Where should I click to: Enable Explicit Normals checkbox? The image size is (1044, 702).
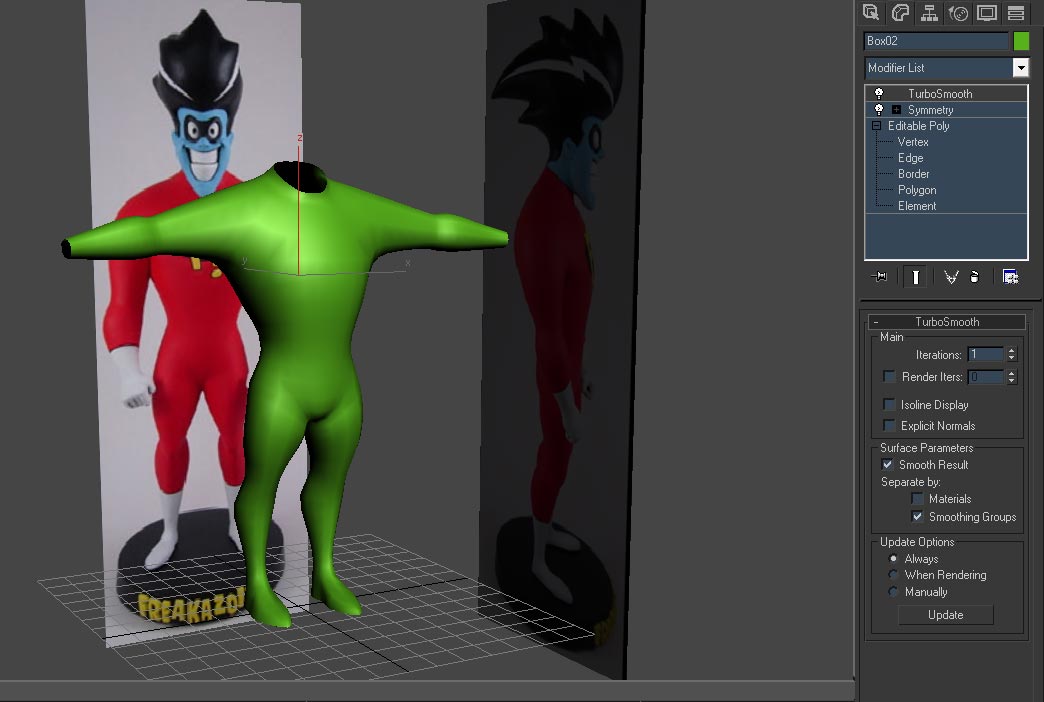click(889, 425)
